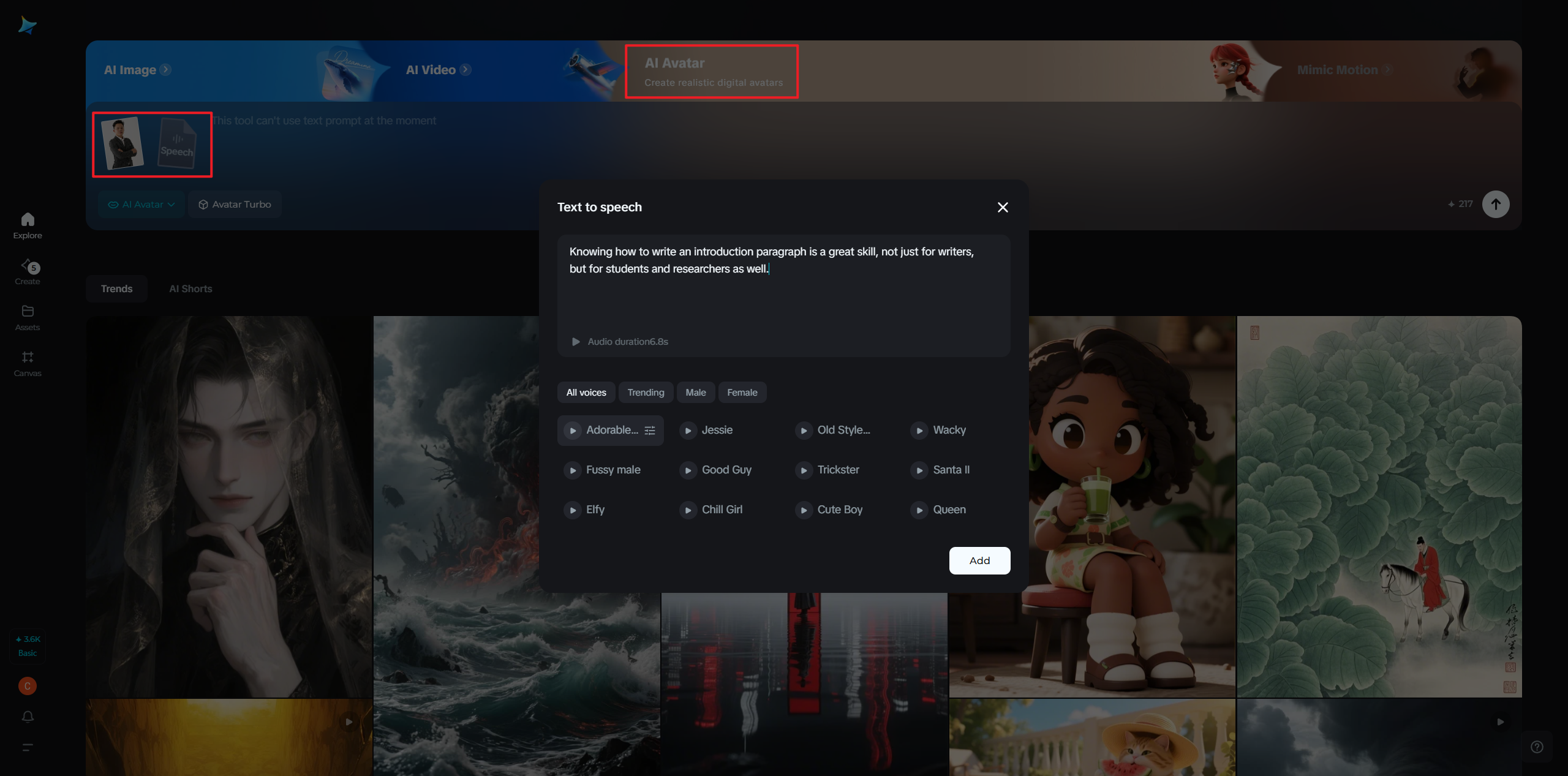The width and height of the screenshot is (1568, 776).
Task: Click the notifications bell icon
Action: [x=28, y=717]
